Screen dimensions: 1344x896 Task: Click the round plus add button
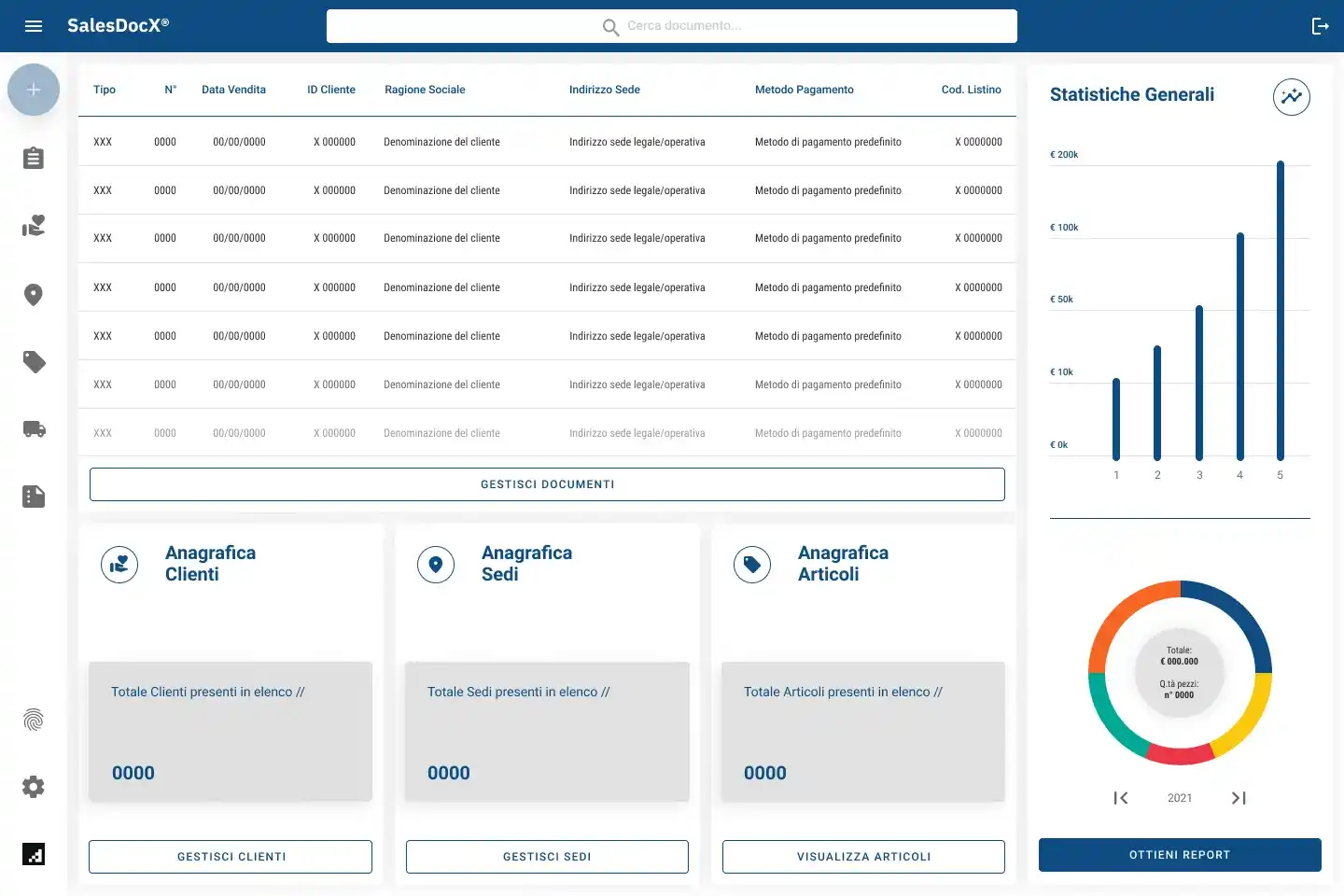tap(34, 90)
